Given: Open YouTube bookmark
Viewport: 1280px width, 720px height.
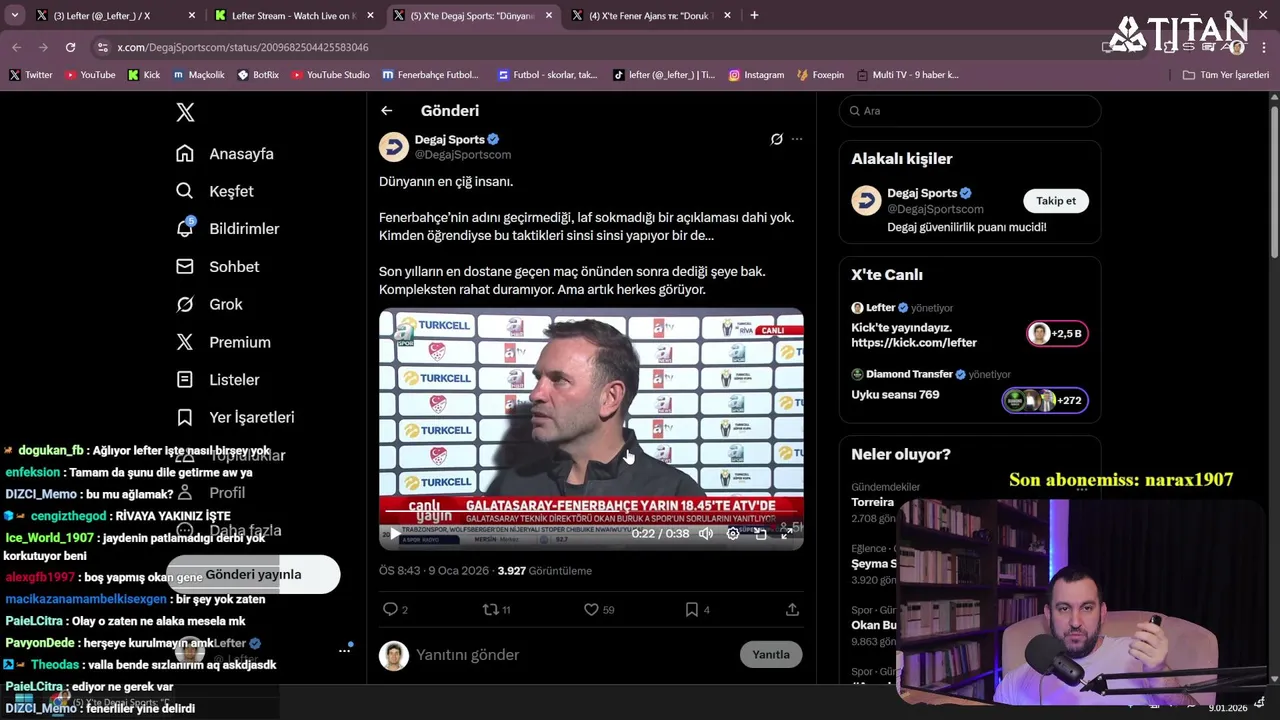Looking at the screenshot, I should pyautogui.click(x=90, y=75).
